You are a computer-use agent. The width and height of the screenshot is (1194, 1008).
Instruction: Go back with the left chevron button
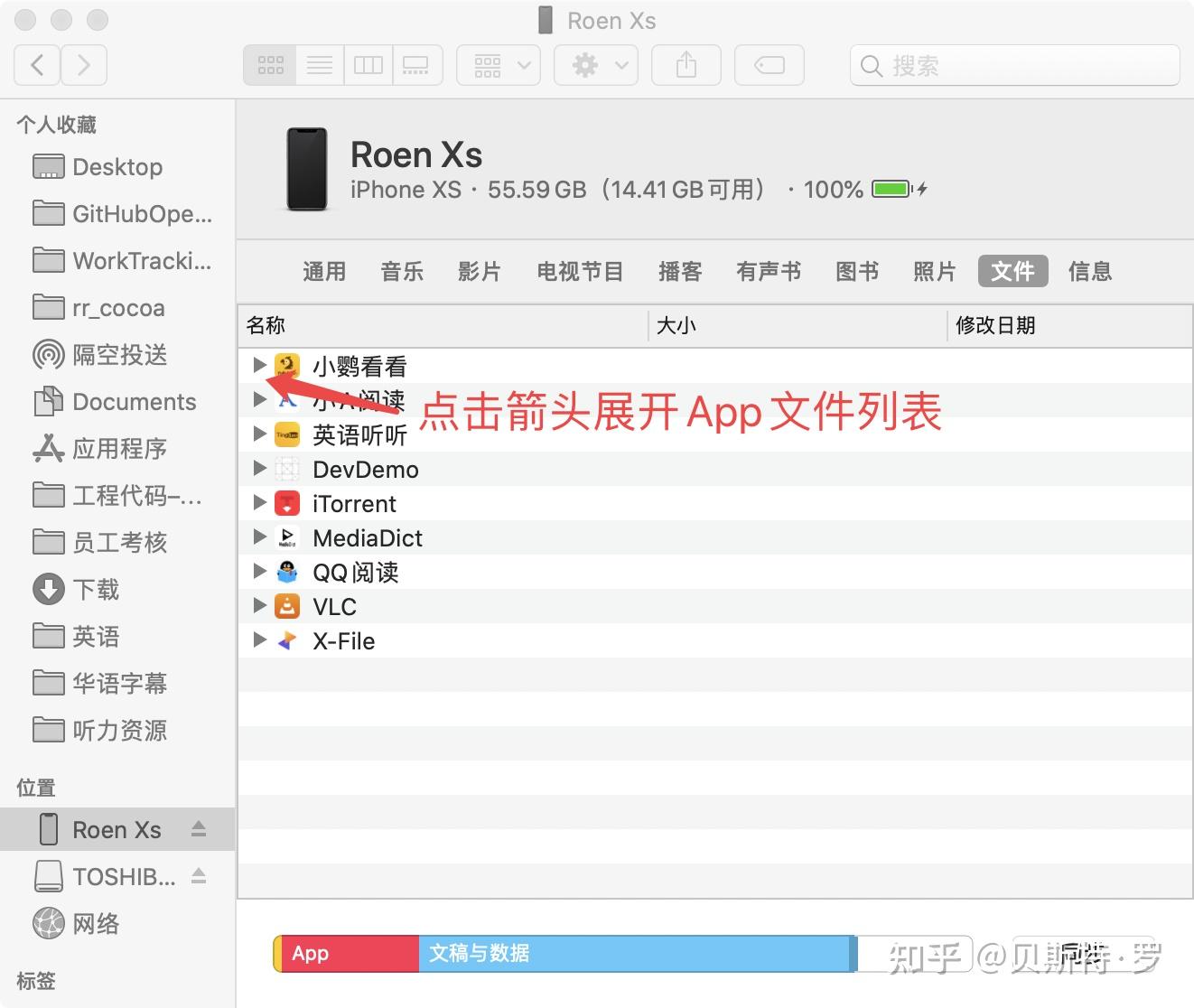[x=38, y=65]
